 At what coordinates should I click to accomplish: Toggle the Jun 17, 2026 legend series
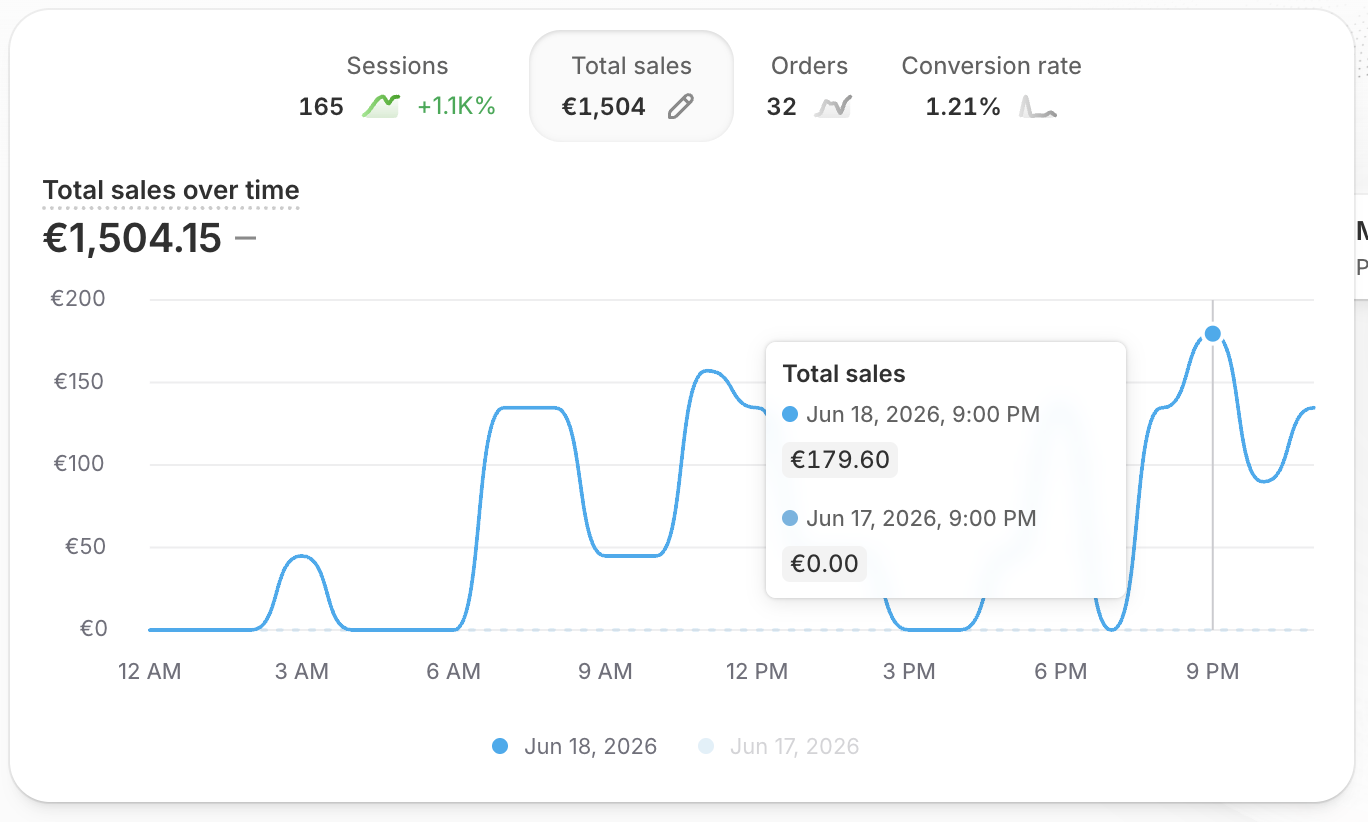coord(779,746)
